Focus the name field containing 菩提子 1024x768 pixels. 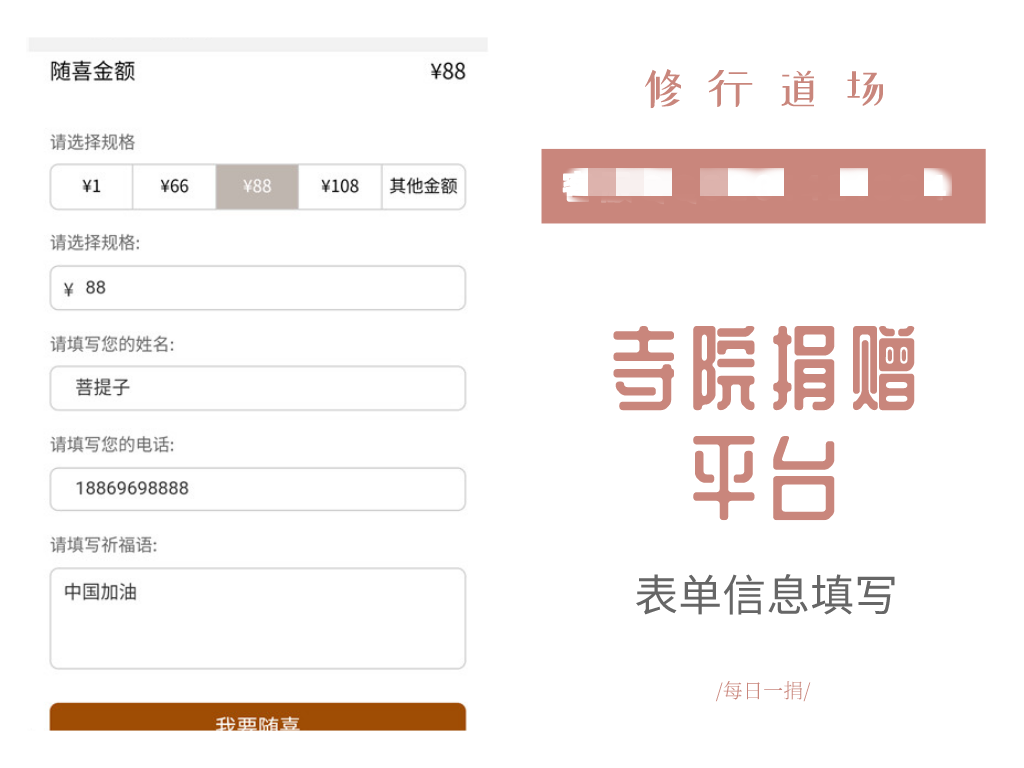point(258,388)
